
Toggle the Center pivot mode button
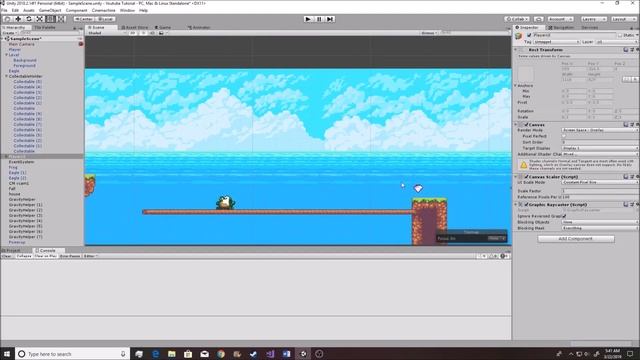(84, 19)
